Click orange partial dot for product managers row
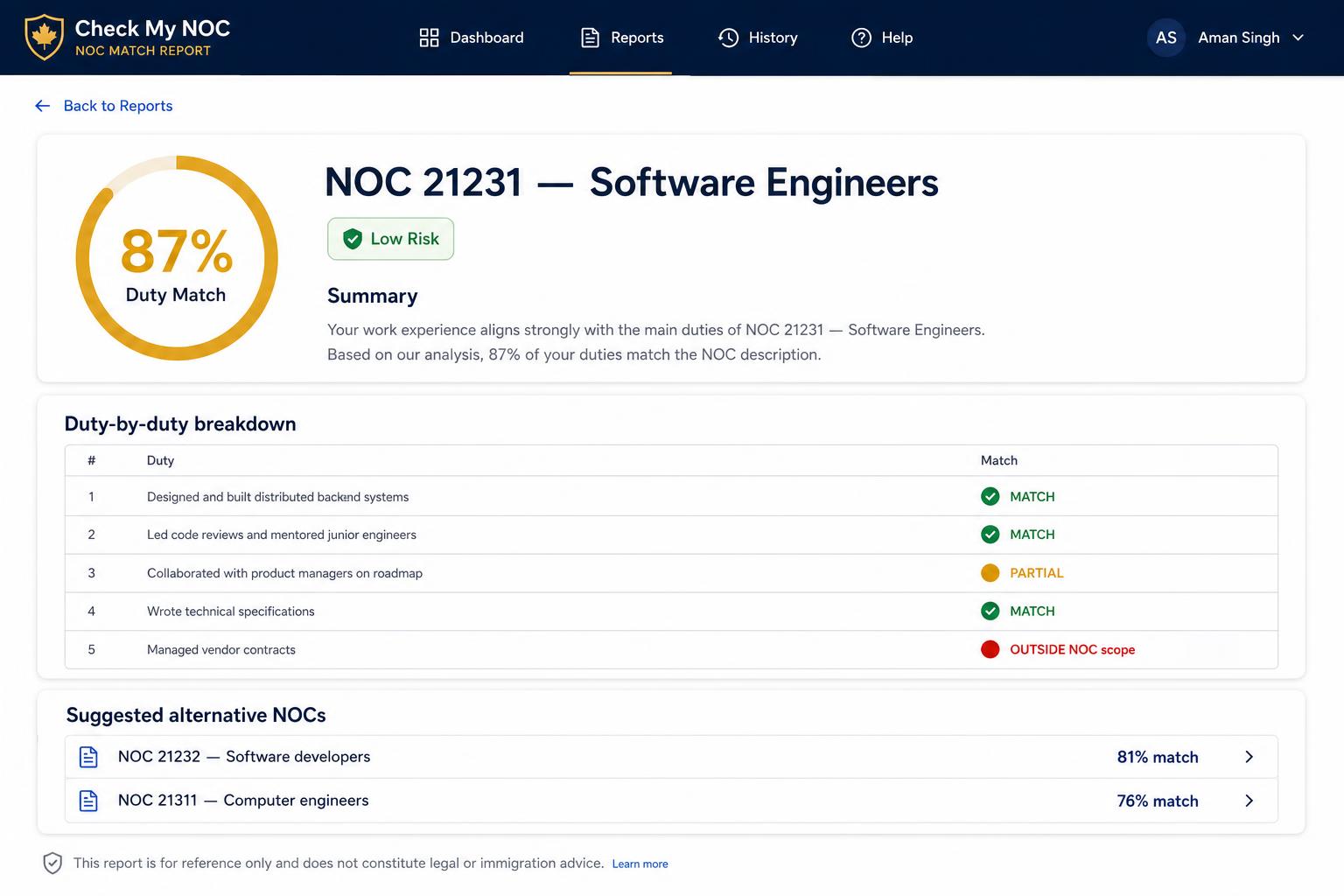 (990, 573)
